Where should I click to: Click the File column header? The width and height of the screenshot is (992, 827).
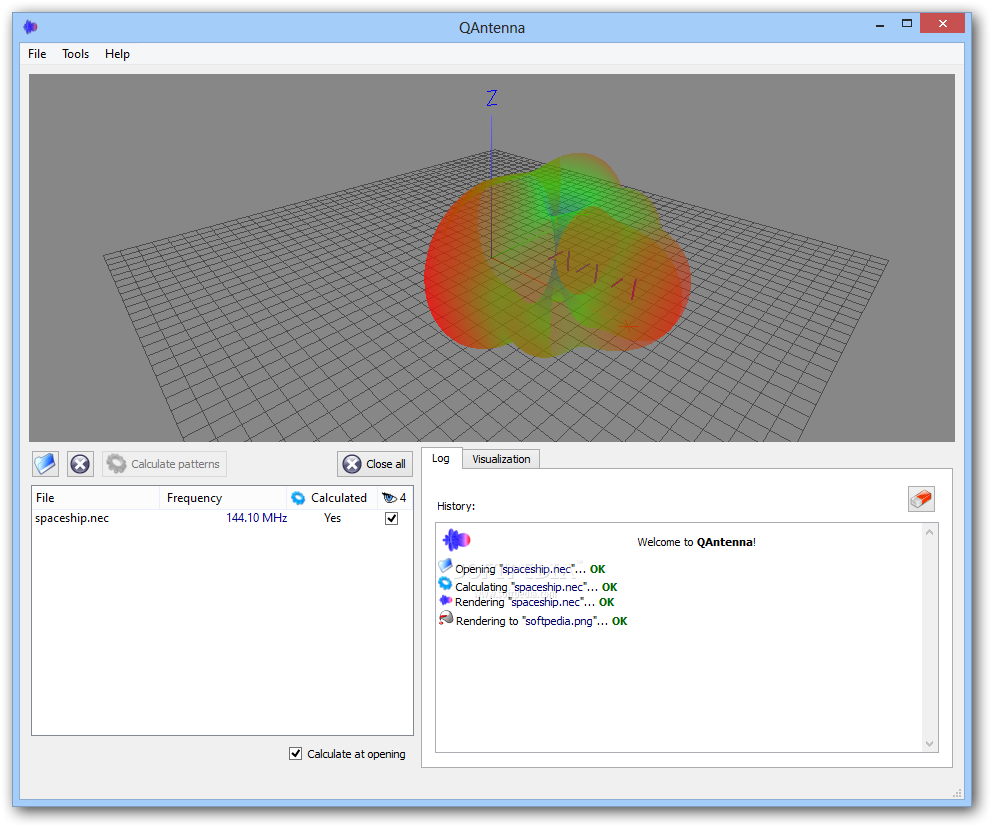96,498
